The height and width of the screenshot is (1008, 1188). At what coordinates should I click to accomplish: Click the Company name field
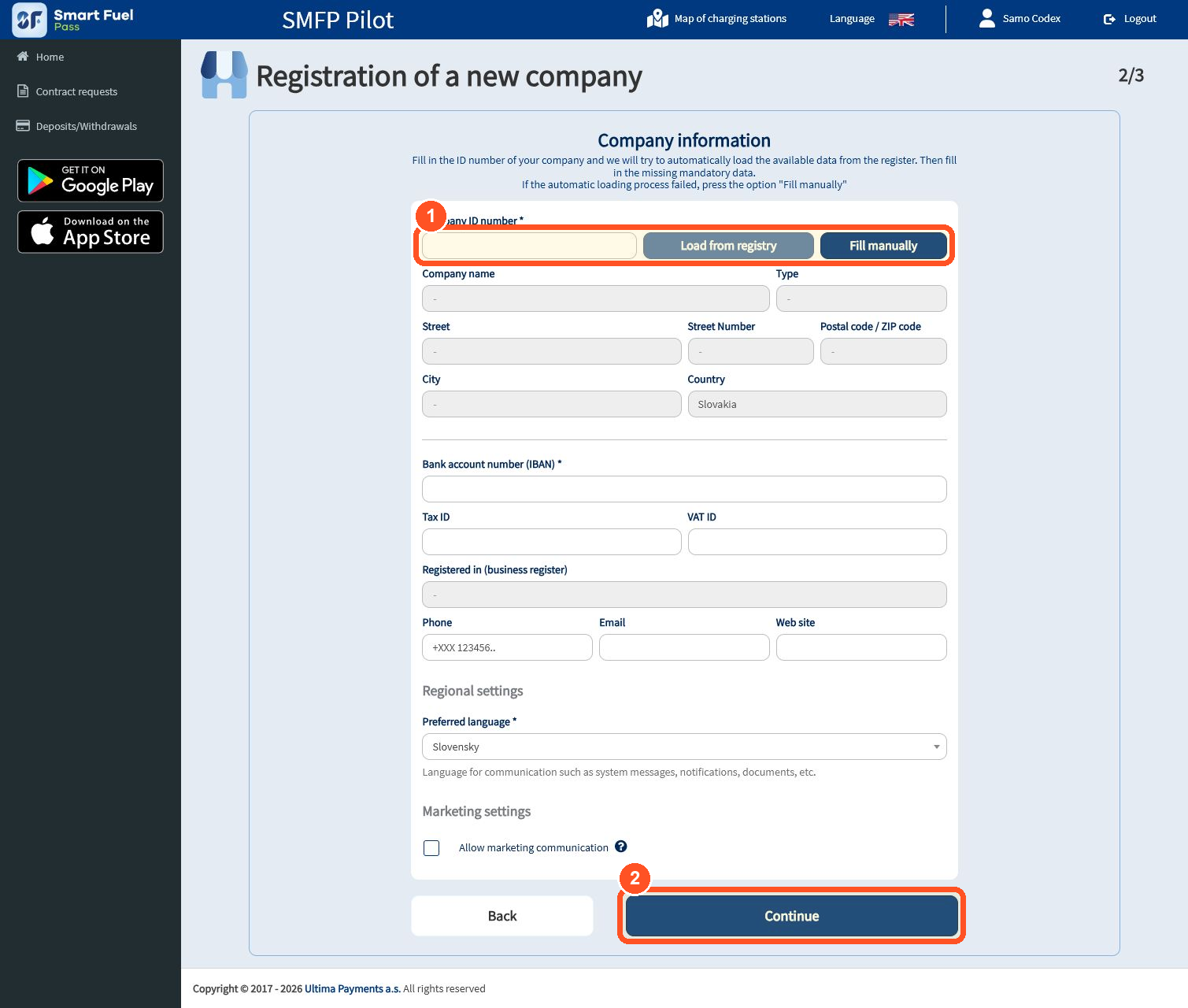click(x=596, y=298)
